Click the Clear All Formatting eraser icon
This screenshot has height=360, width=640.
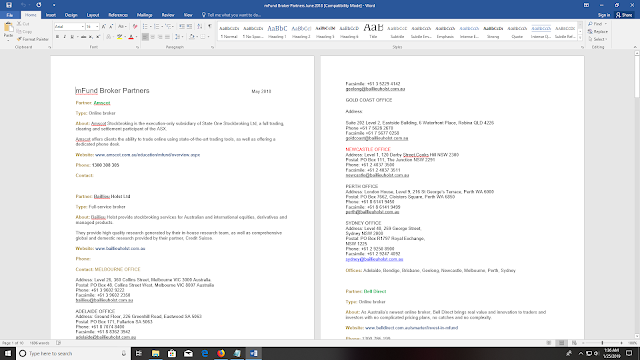(135, 27)
